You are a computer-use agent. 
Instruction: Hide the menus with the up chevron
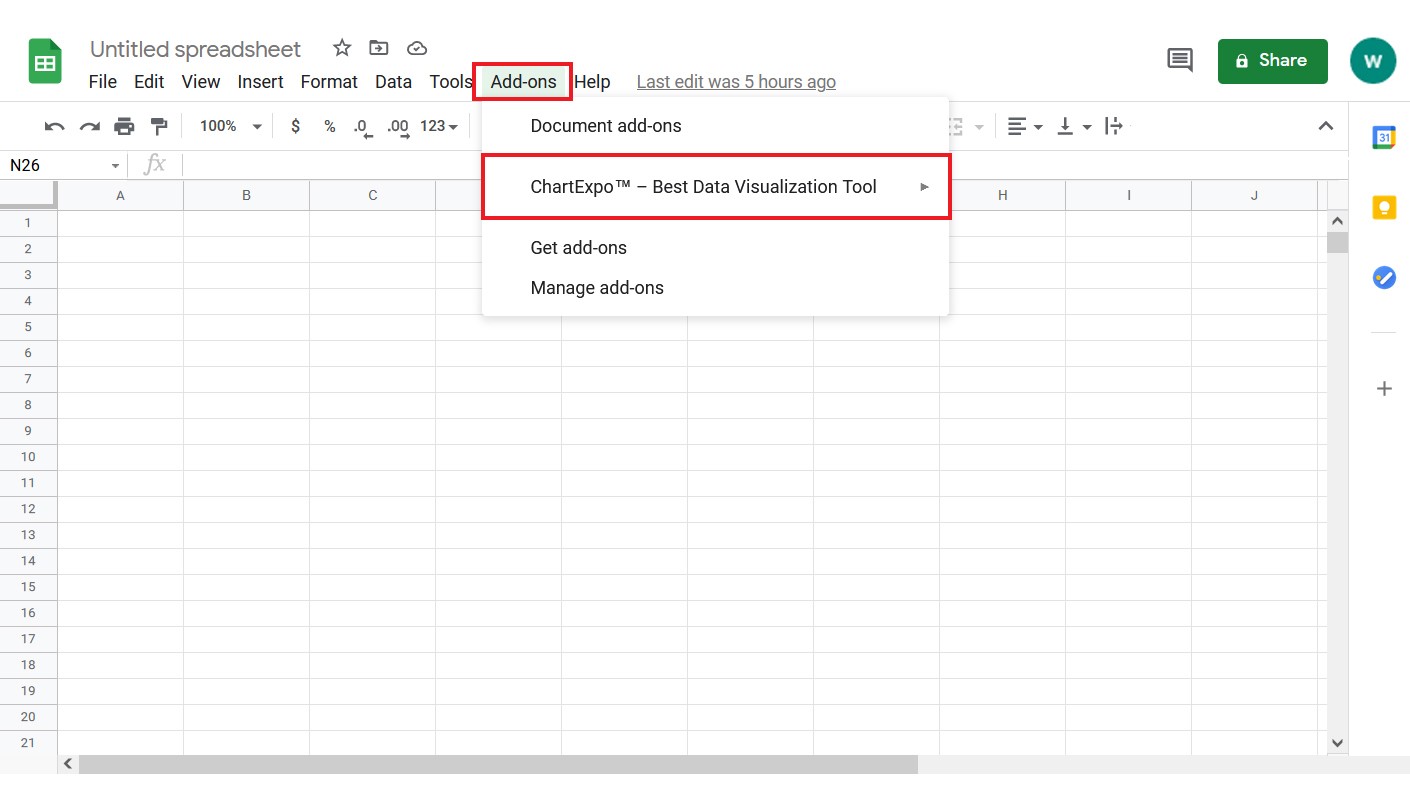[x=1326, y=126]
